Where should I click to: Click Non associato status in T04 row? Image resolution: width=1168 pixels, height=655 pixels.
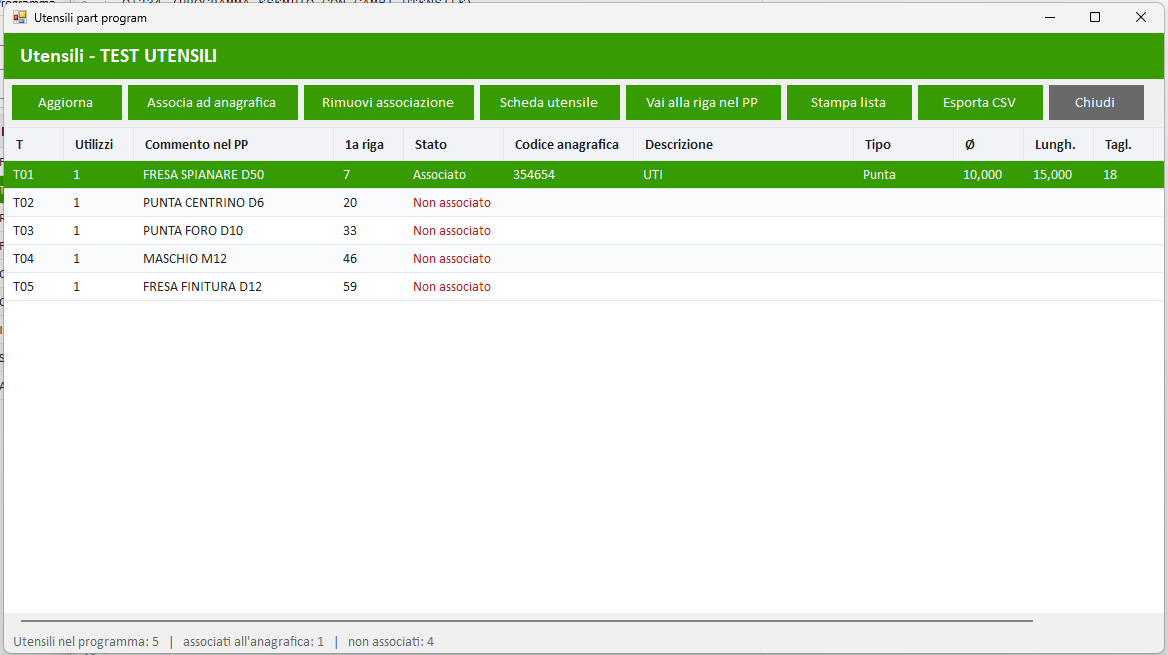[452, 259]
